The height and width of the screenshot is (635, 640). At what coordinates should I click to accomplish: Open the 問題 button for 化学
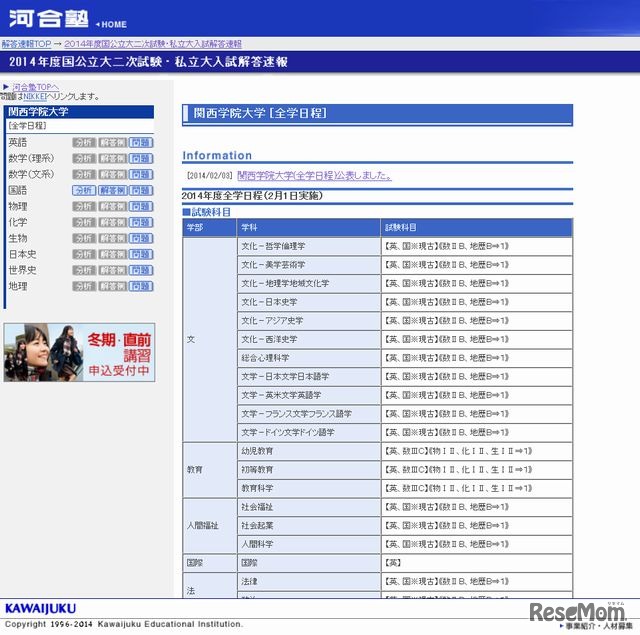tap(141, 222)
